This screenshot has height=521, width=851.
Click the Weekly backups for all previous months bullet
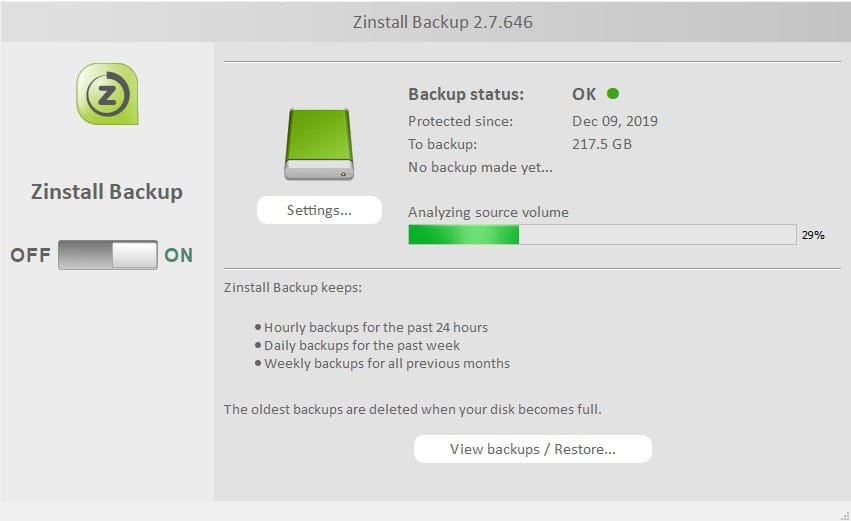click(382, 363)
